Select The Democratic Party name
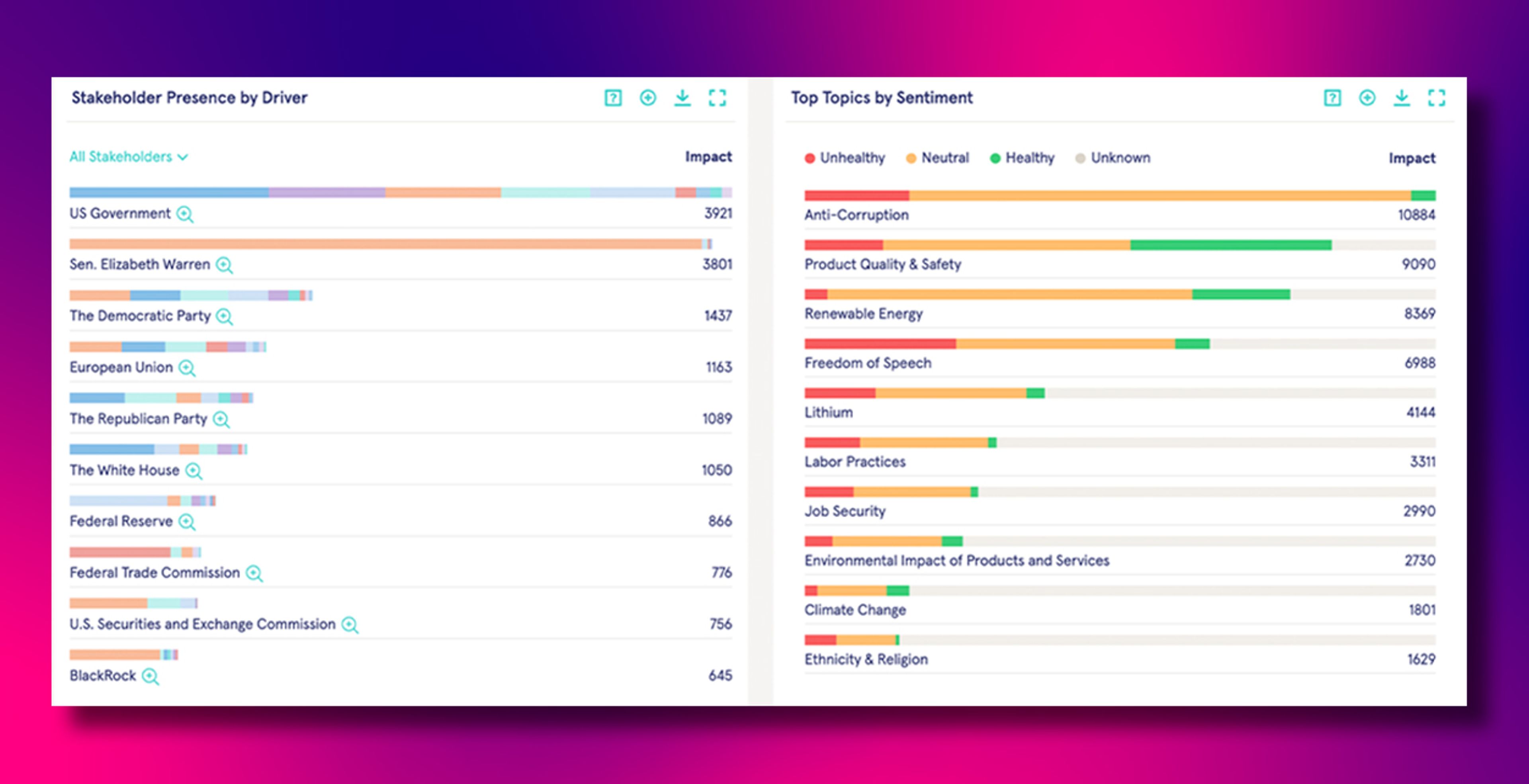The height and width of the screenshot is (784, 1529). (x=140, y=316)
